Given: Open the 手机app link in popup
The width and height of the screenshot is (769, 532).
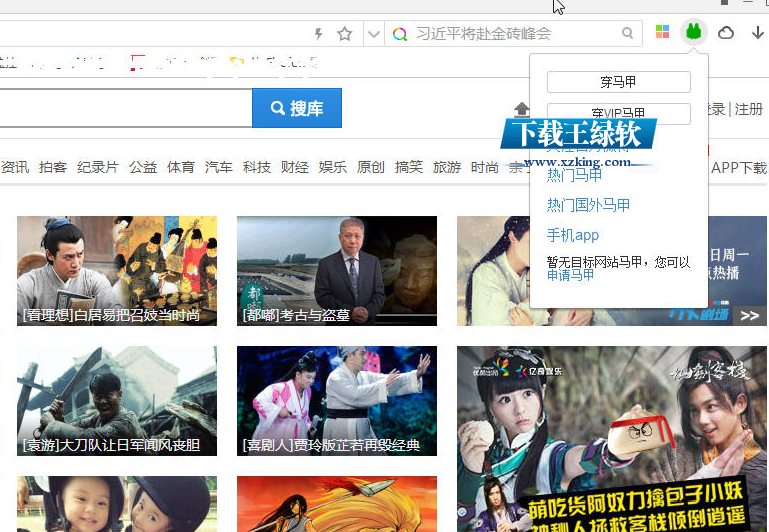Looking at the screenshot, I should point(573,235).
